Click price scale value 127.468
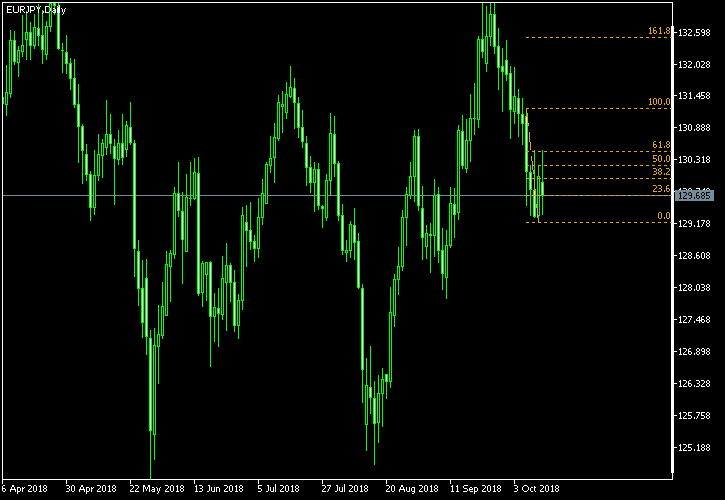The height and width of the screenshot is (500, 725). pyautogui.click(x=694, y=320)
